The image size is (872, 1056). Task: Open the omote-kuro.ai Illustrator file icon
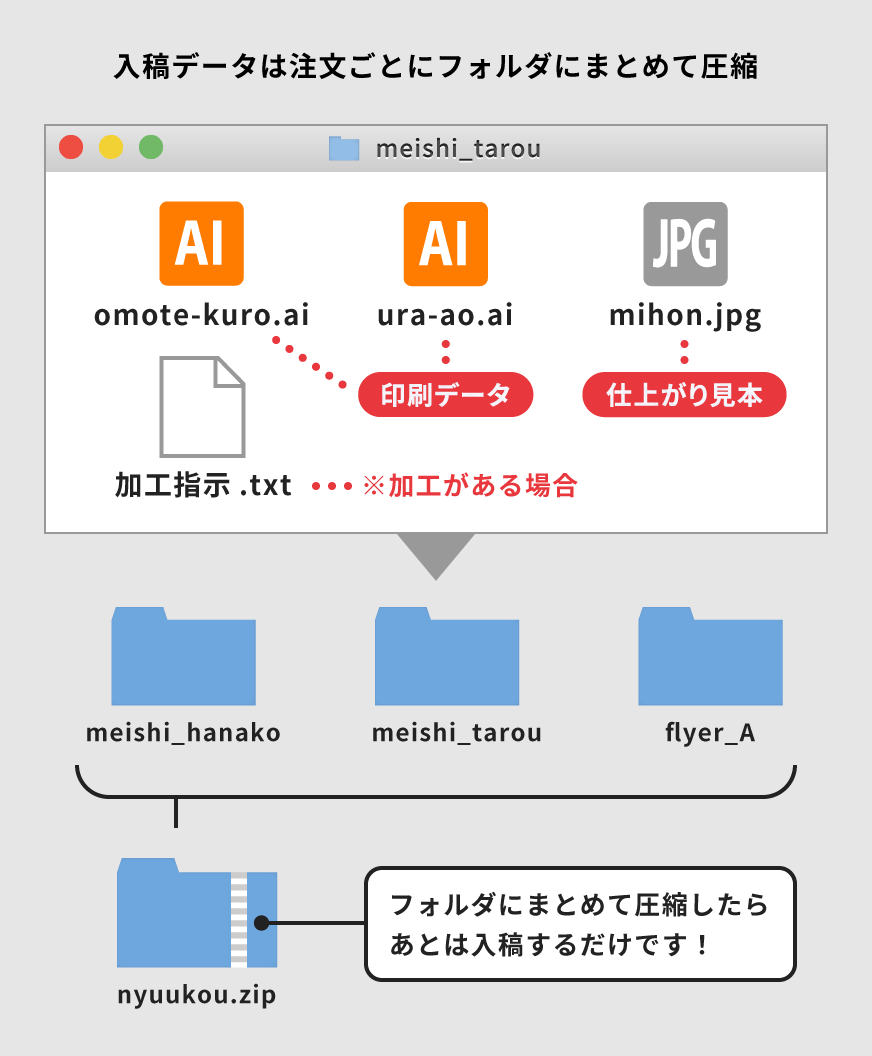coord(201,243)
